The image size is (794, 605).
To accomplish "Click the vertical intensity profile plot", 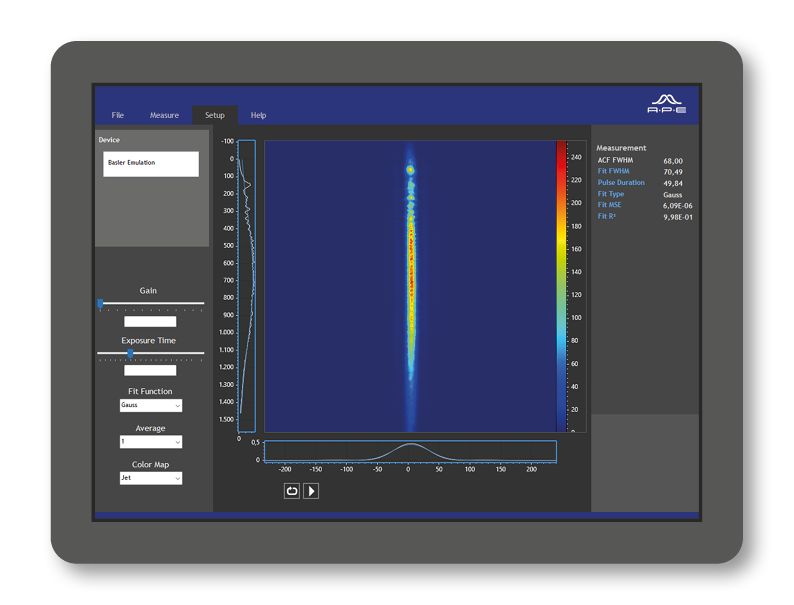I will point(246,286).
